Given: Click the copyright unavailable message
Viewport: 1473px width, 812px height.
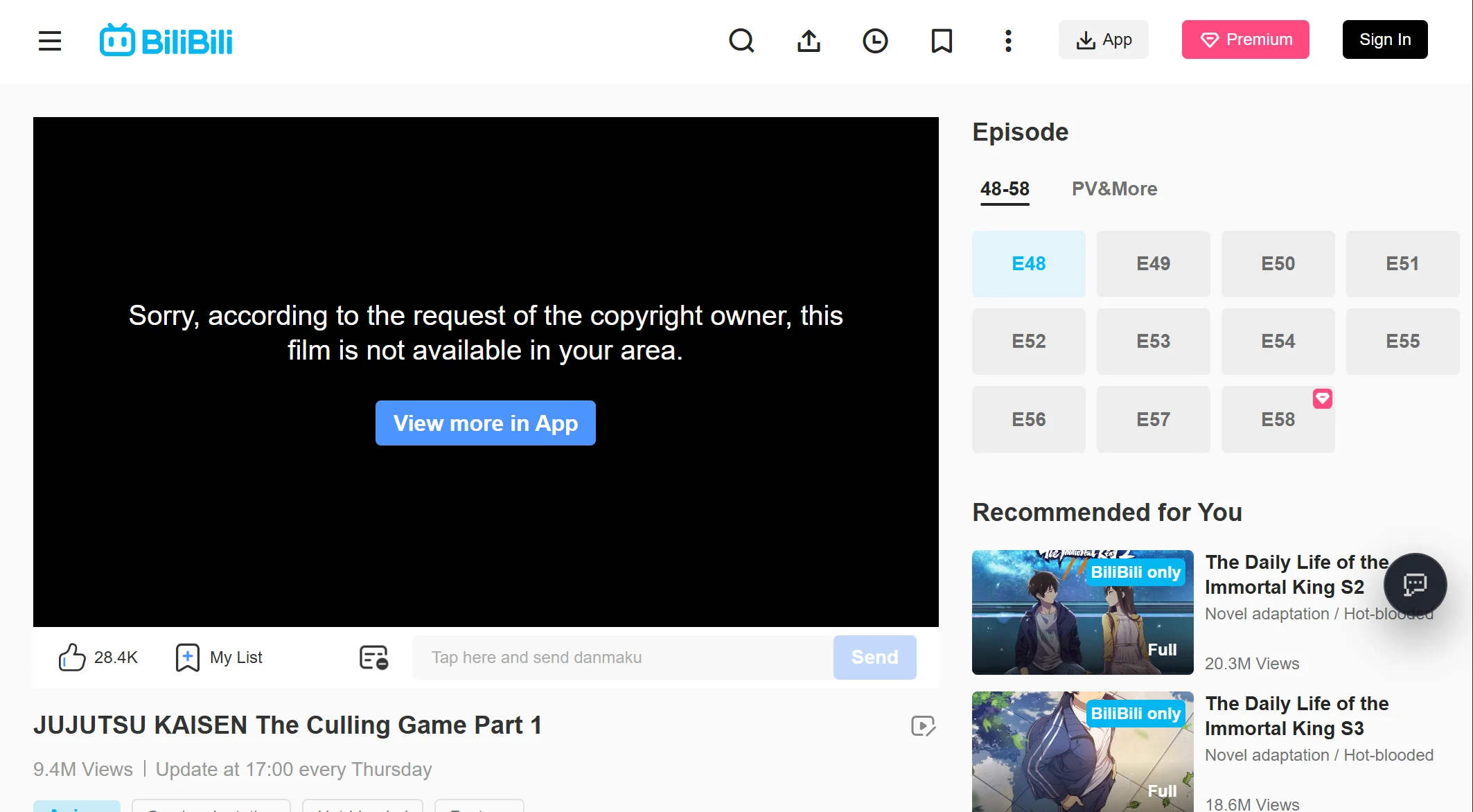Looking at the screenshot, I should (x=485, y=333).
